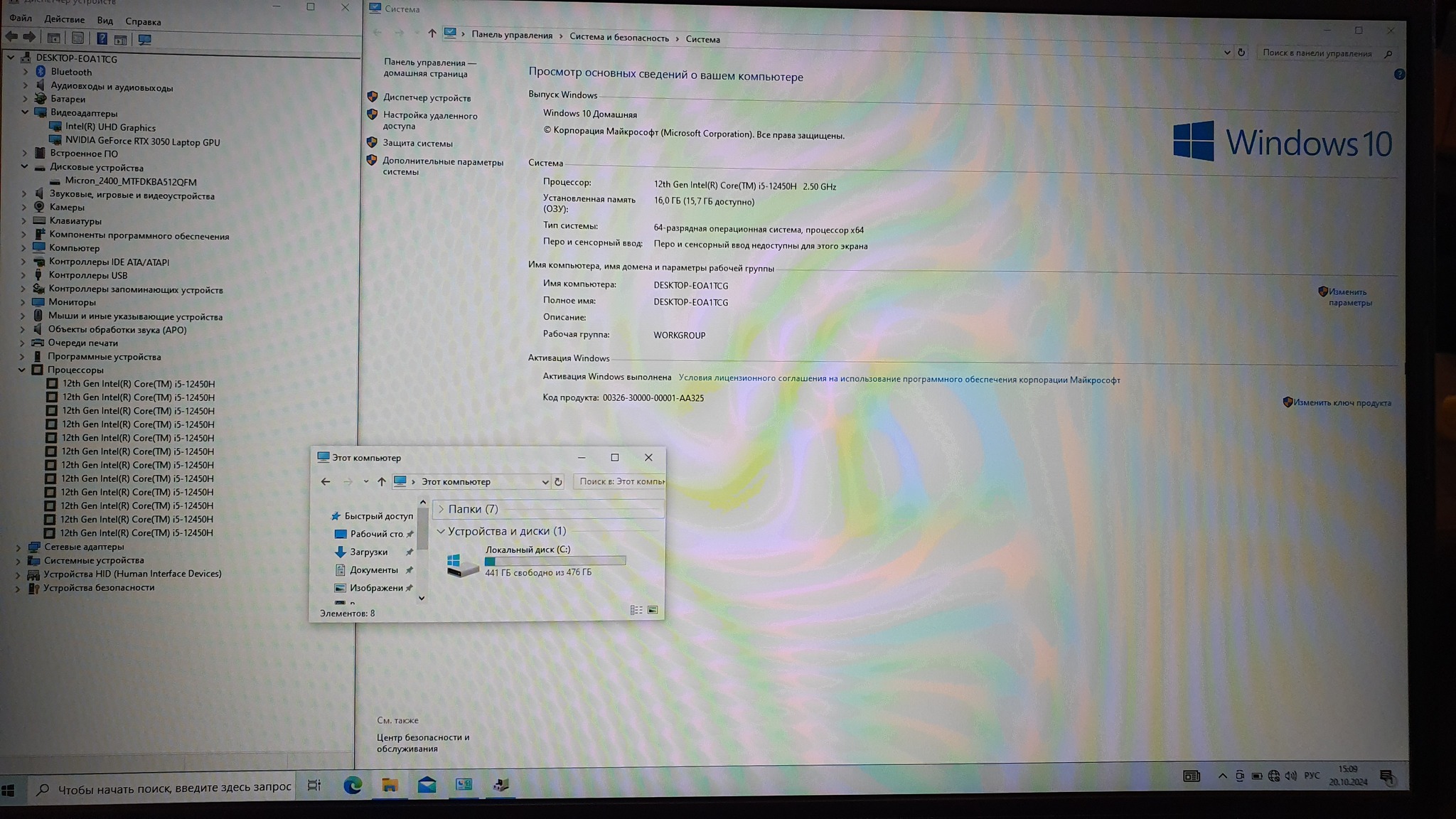
Task: Click the refresh icon in the This PC address bar
Action: [x=558, y=482]
